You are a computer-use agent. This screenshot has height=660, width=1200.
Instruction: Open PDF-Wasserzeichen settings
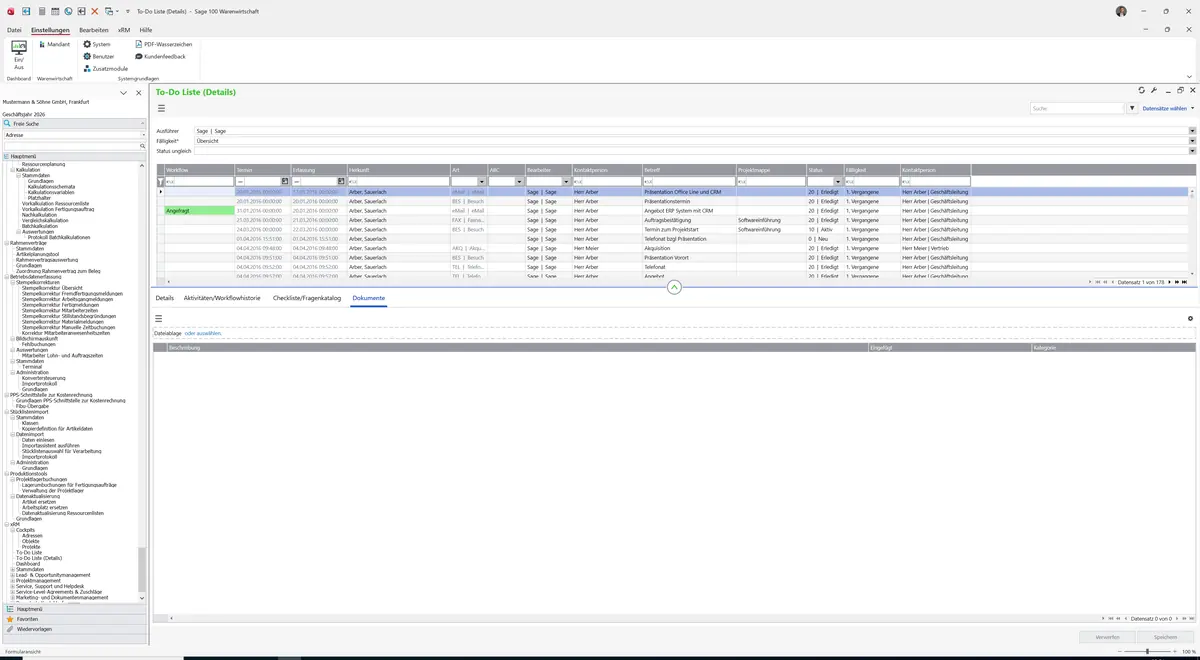click(163, 44)
